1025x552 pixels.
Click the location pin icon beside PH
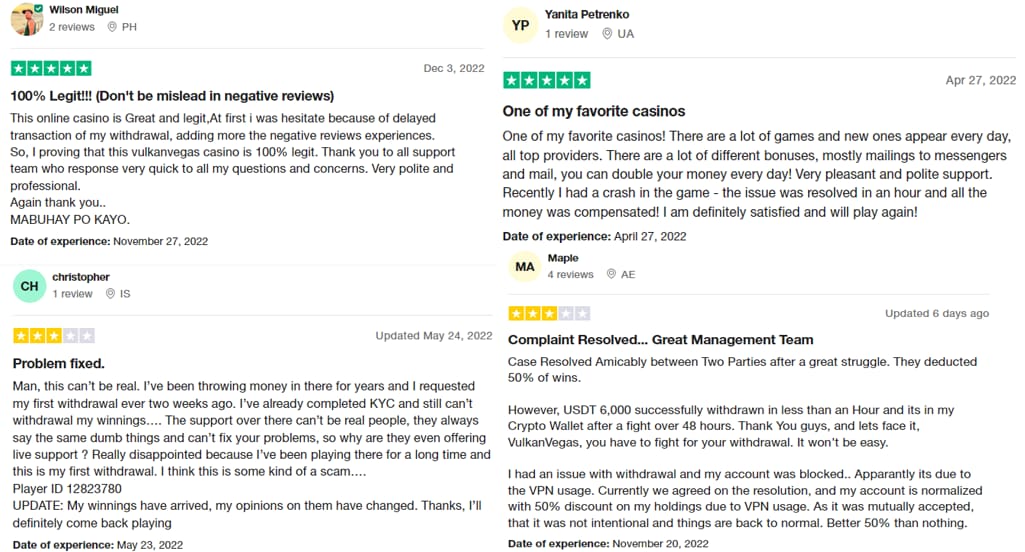(x=112, y=27)
